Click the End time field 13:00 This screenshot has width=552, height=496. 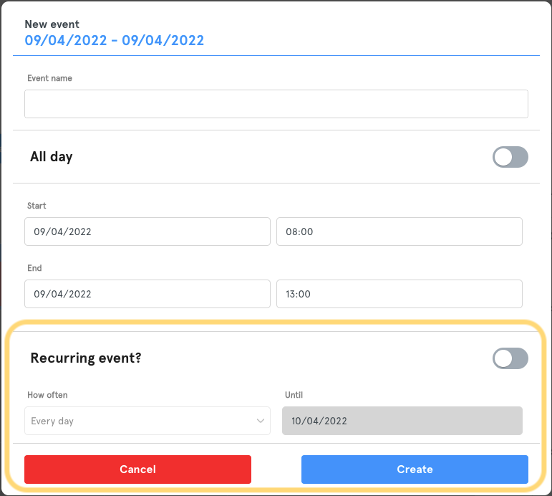(399, 294)
